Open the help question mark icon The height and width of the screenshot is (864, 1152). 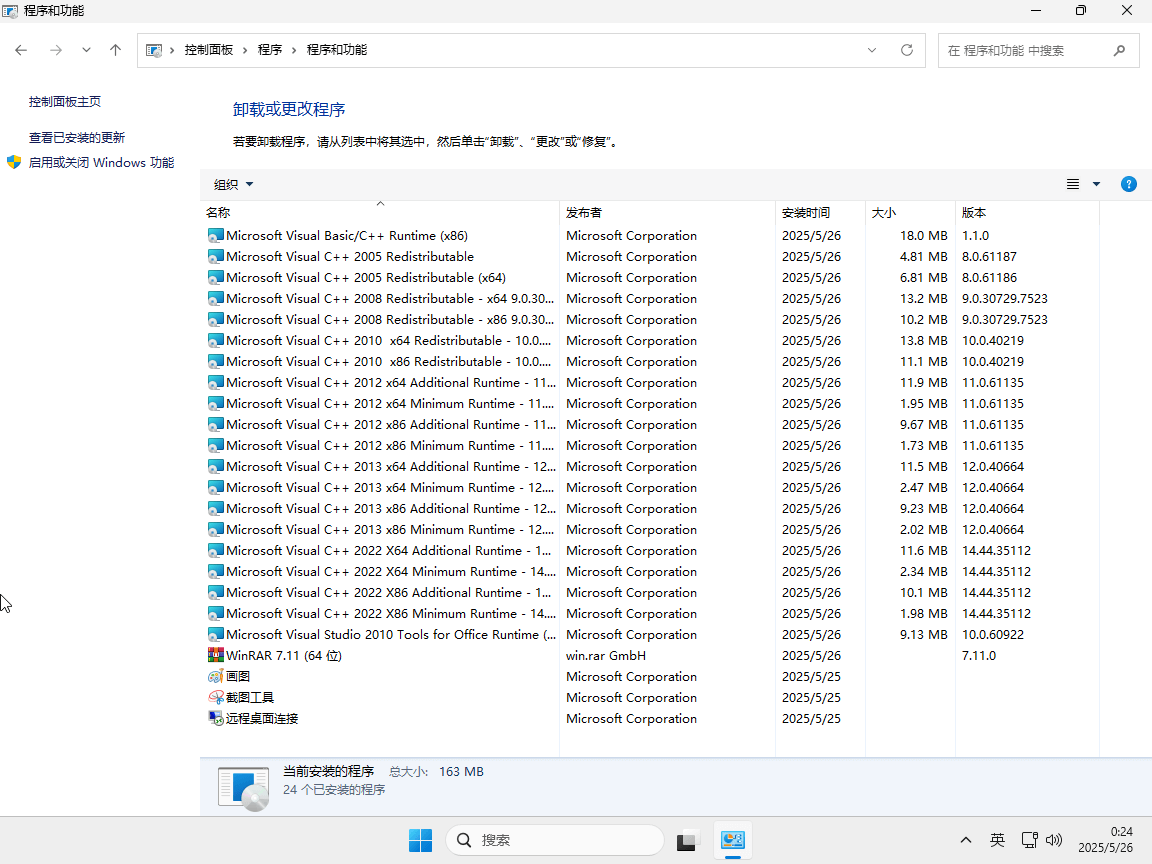[x=1129, y=184]
